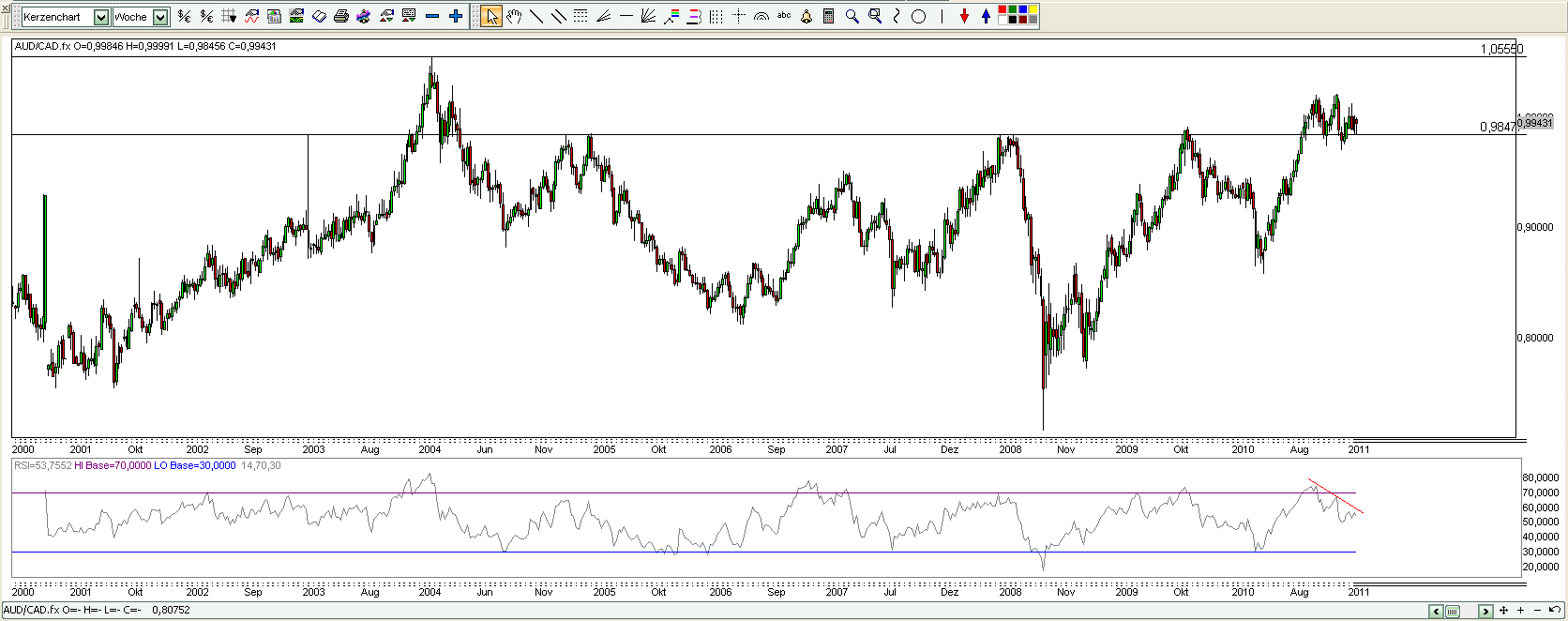Click the minus icon in the status bar
1568x621 pixels.
coord(1537,611)
